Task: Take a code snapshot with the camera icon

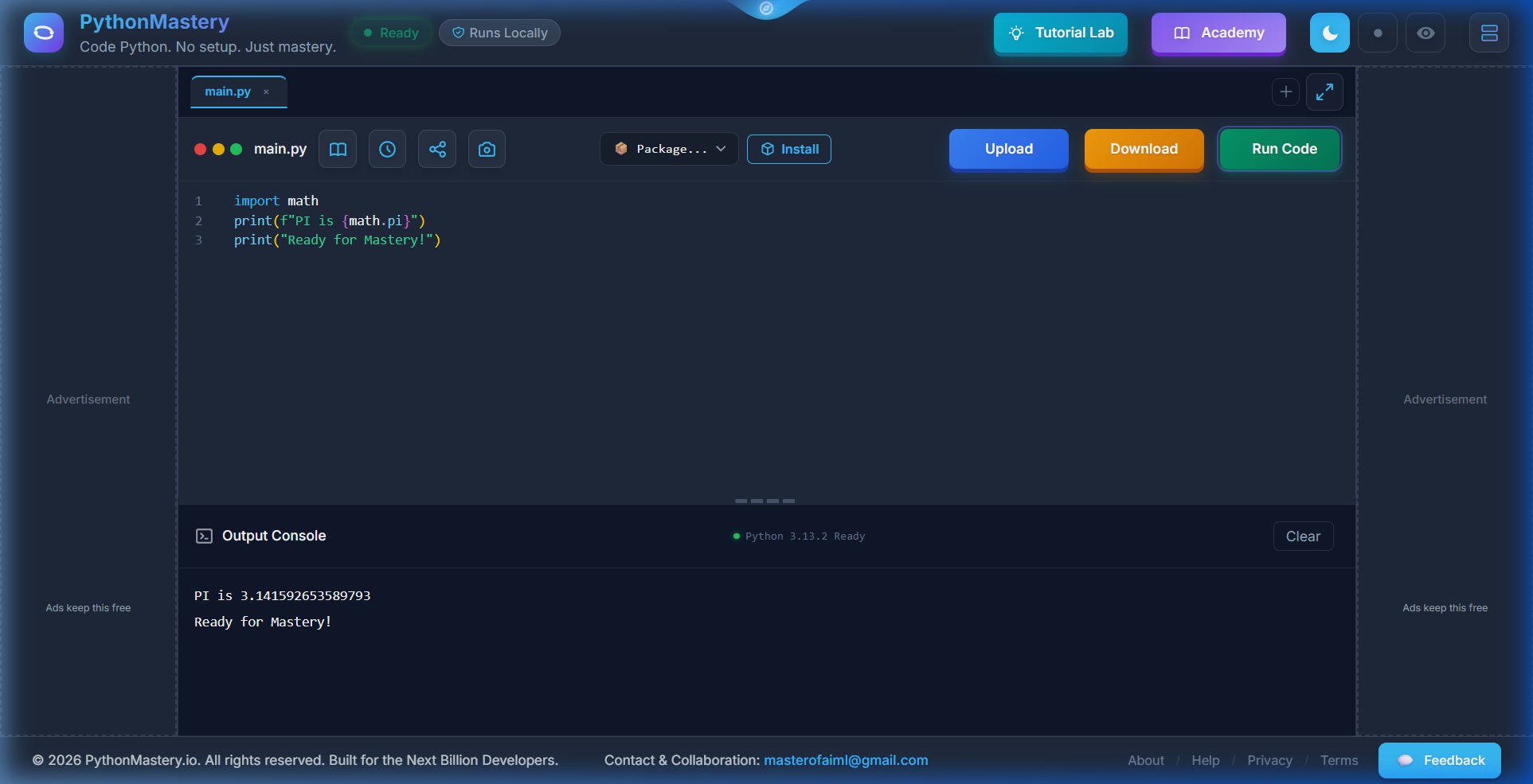Action: tap(487, 149)
